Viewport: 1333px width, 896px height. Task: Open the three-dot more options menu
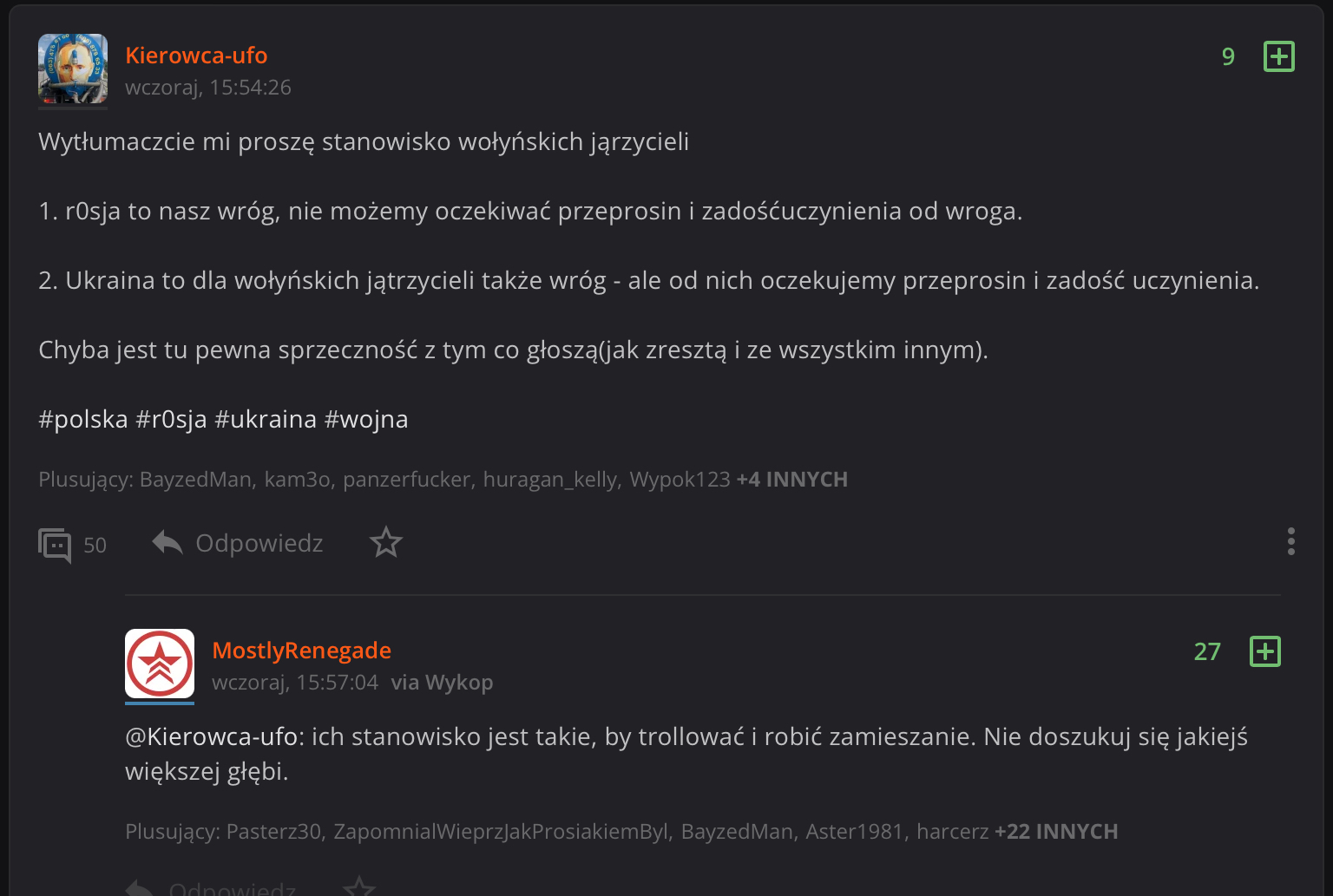click(1291, 541)
